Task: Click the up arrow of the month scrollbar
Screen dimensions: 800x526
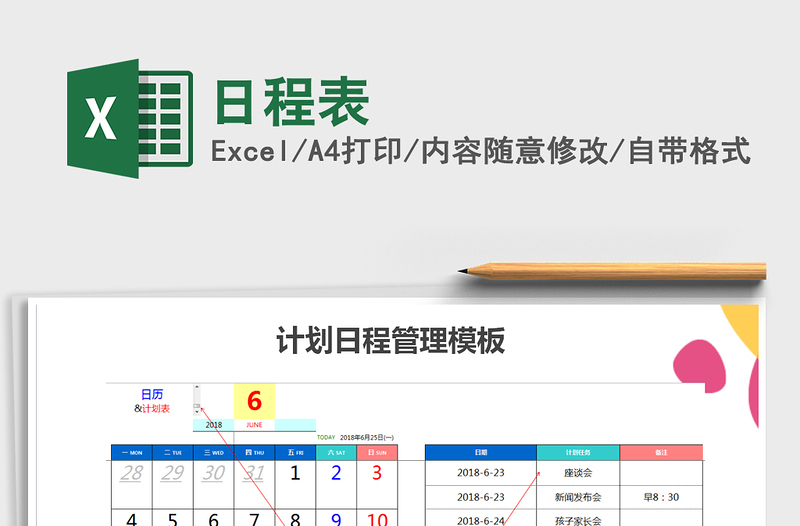Action: [197, 387]
